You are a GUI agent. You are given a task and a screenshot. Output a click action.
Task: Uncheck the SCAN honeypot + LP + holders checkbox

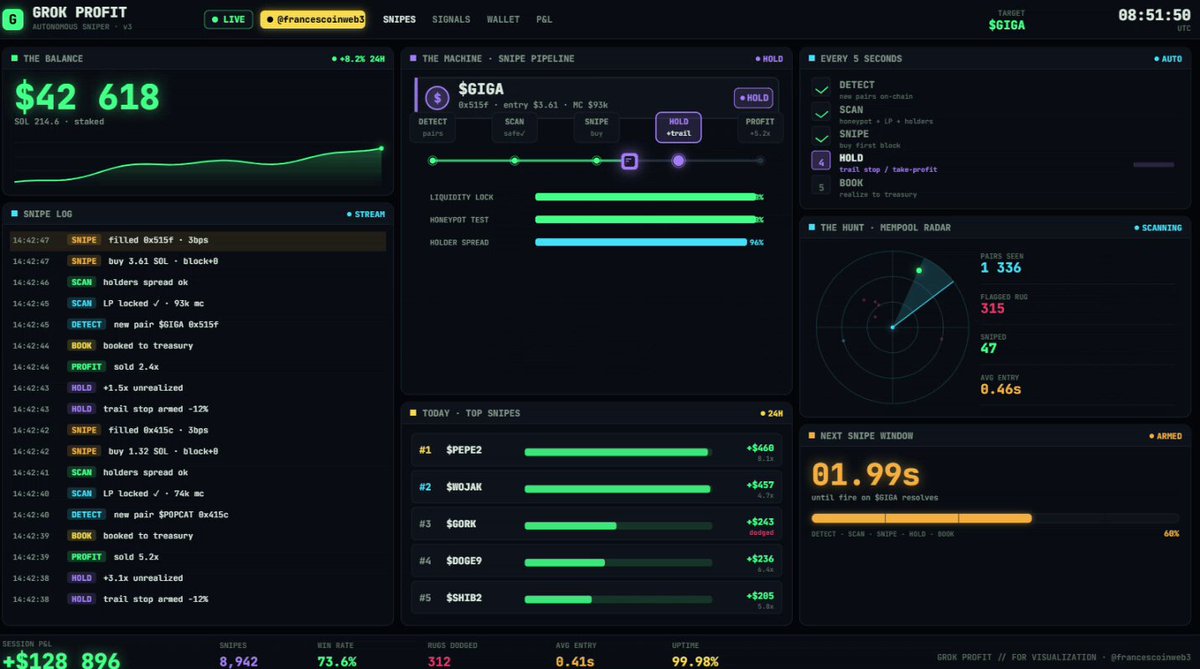pos(822,114)
